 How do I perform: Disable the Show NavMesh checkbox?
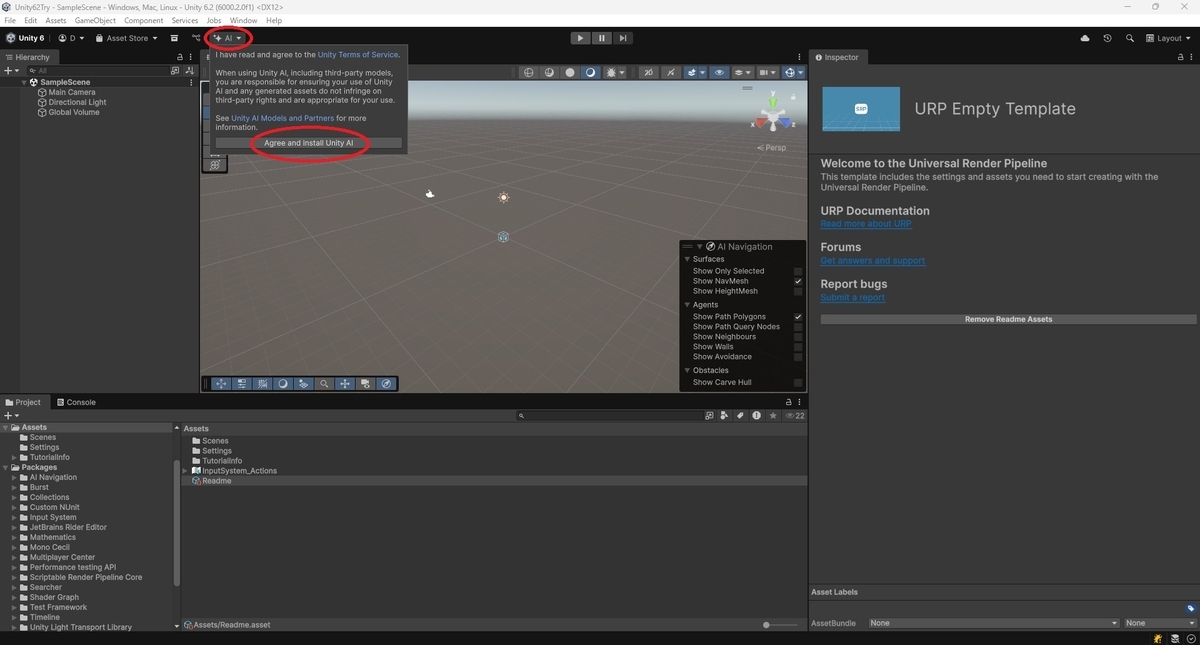tap(798, 281)
